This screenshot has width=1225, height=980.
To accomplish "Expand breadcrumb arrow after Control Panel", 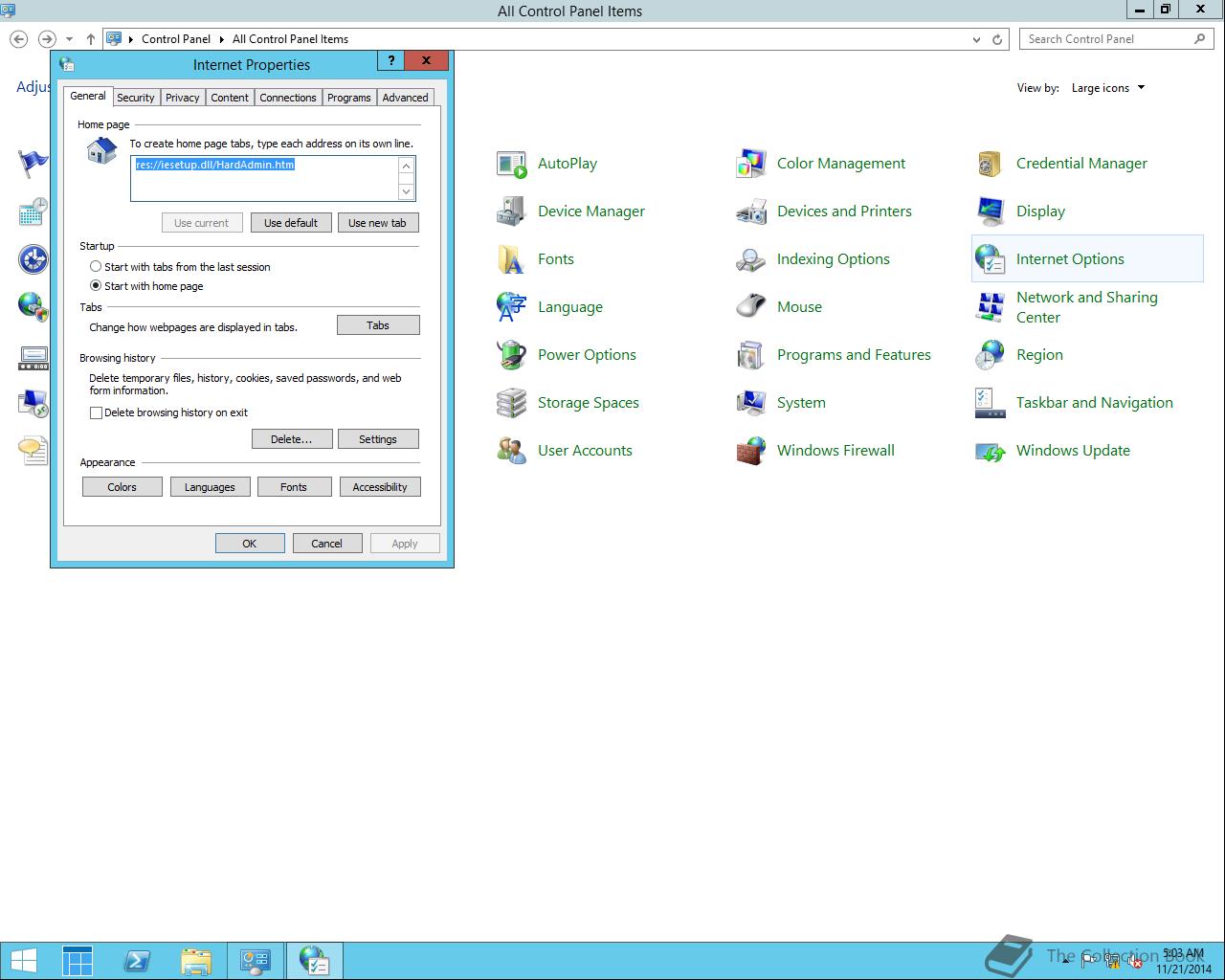I will click(221, 39).
